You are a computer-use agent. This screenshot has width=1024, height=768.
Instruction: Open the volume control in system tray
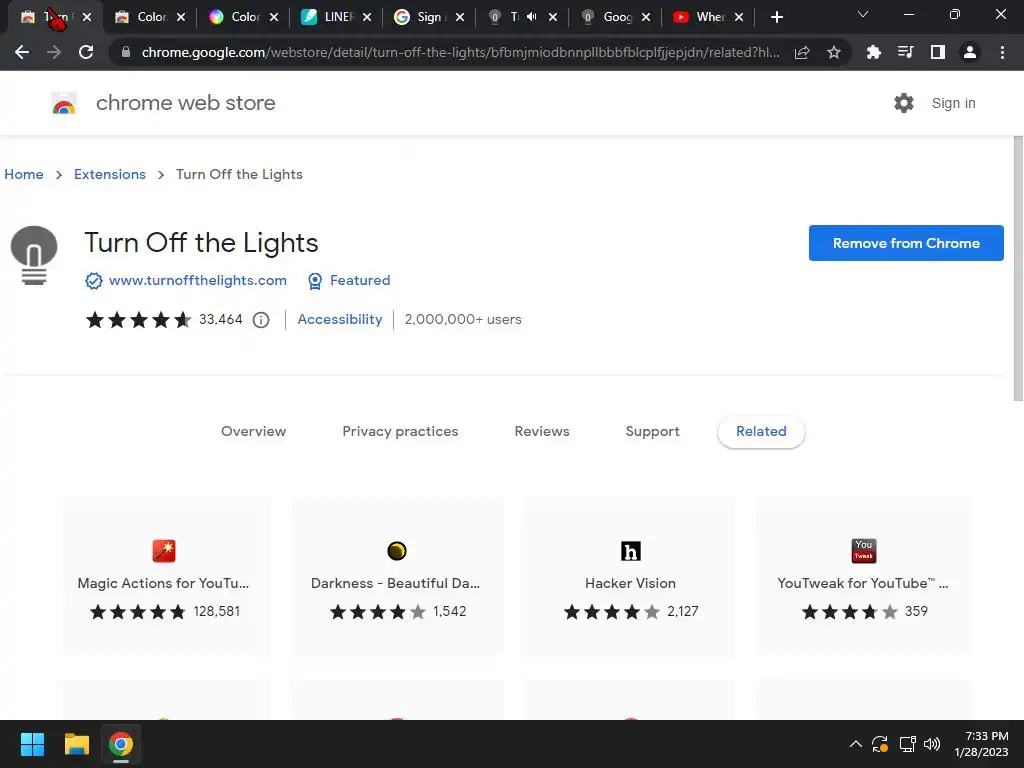[932, 744]
